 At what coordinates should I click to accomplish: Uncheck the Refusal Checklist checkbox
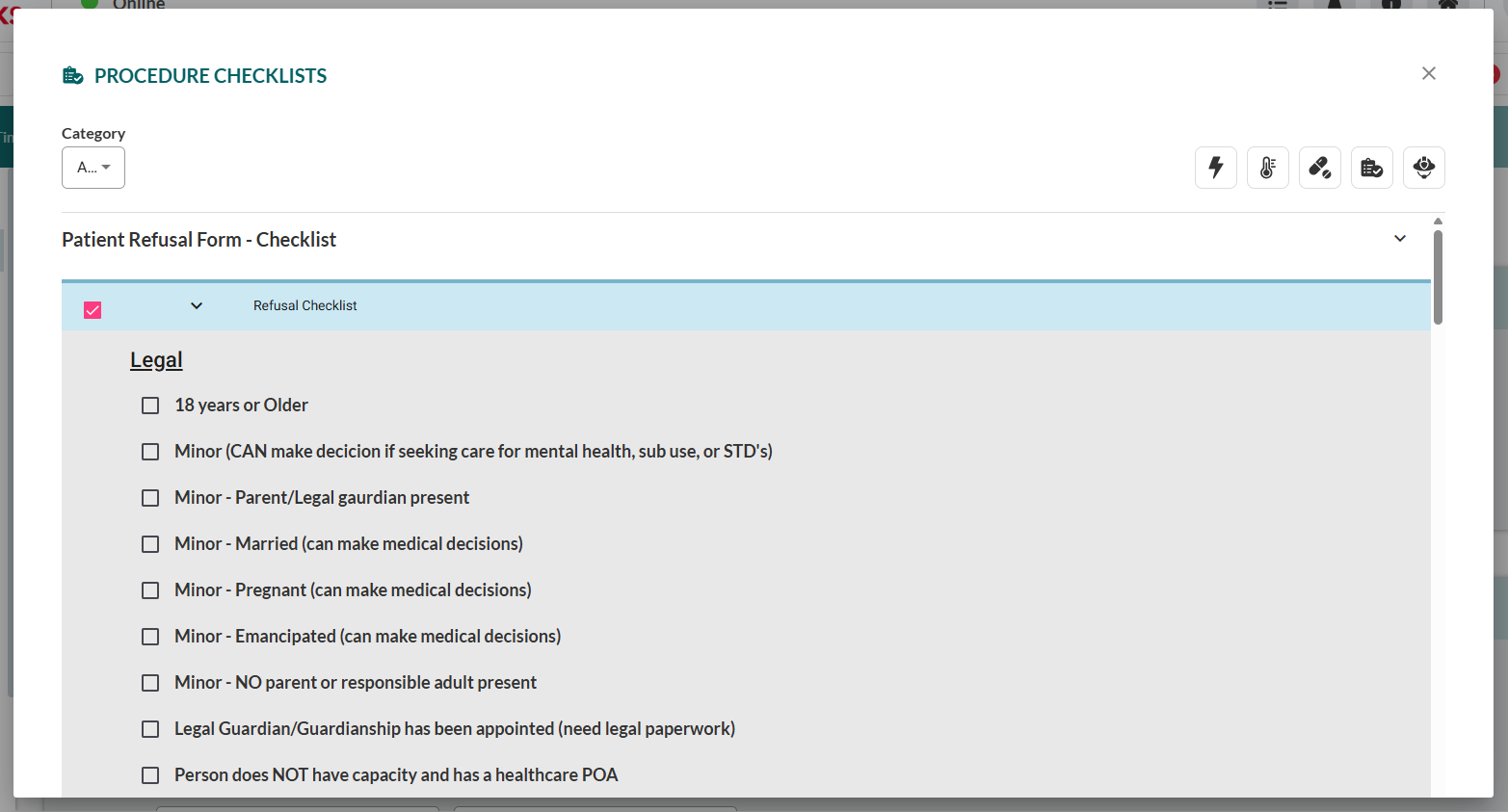coord(92,309)
